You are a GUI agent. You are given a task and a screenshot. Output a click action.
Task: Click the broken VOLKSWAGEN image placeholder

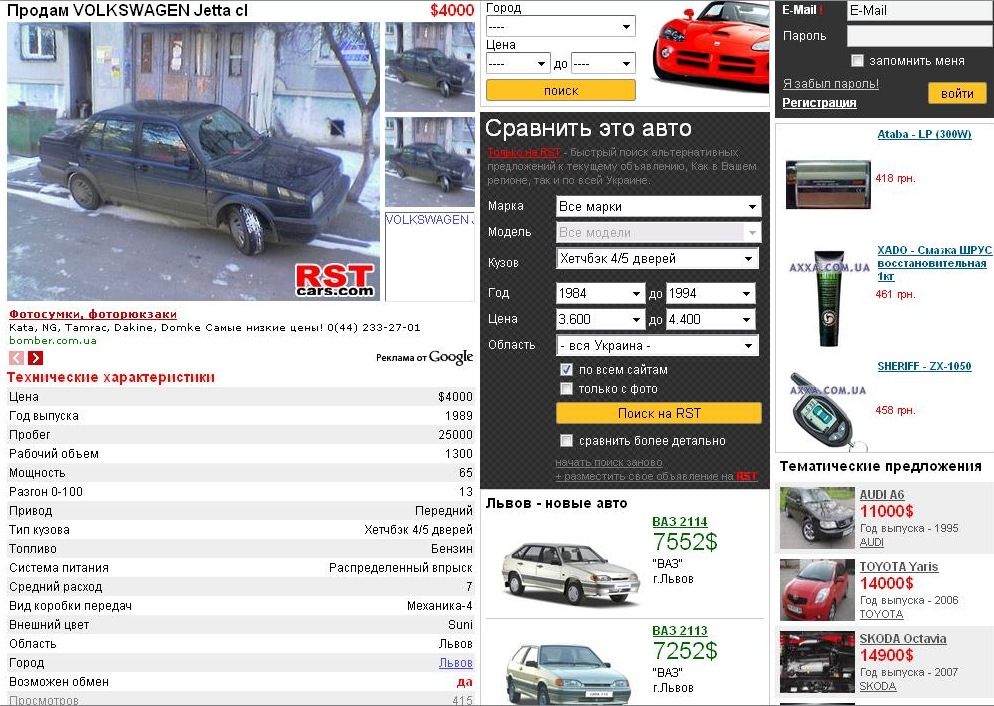[x=430, y=256]
